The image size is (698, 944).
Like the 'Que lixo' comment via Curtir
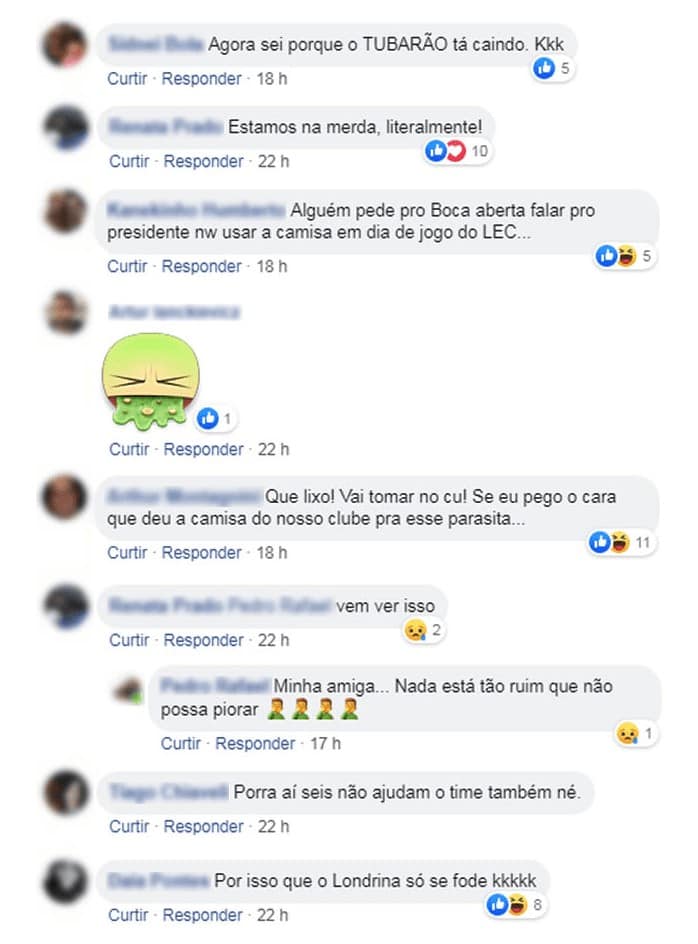click(x=127, y=553)
